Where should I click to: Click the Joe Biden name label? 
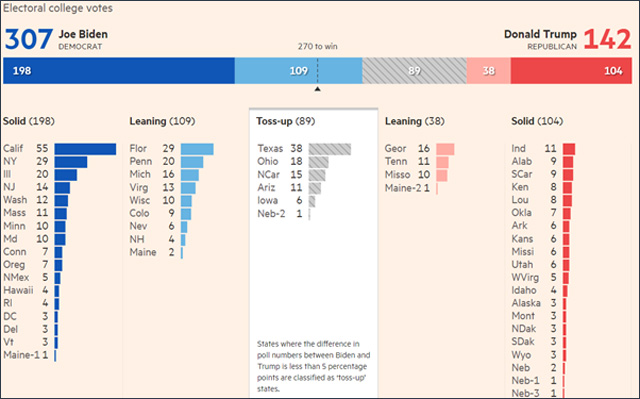[x=83, y=34]
